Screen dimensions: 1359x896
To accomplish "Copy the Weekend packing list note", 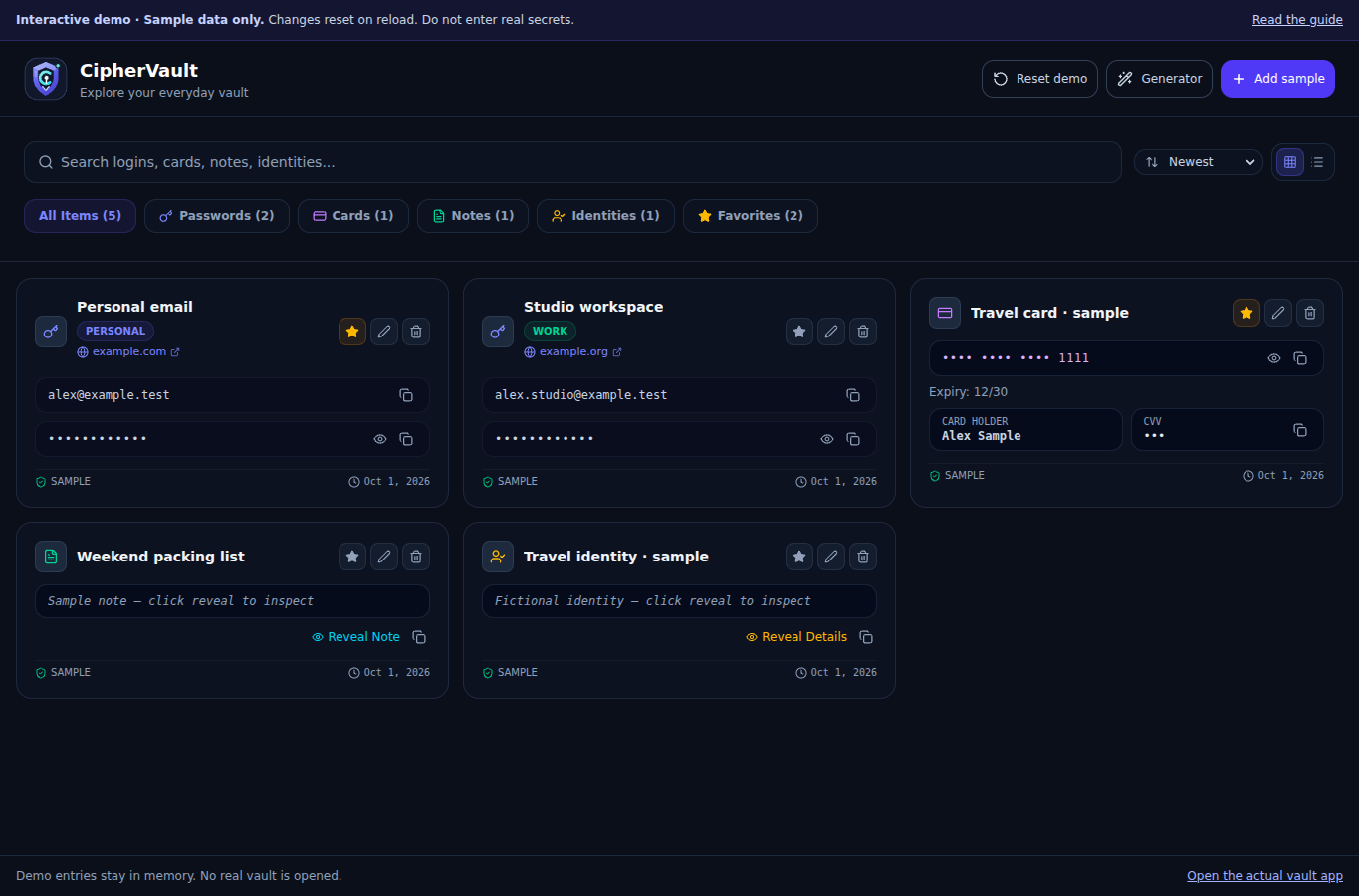I will pyautogui.click(x=419, y=637).
